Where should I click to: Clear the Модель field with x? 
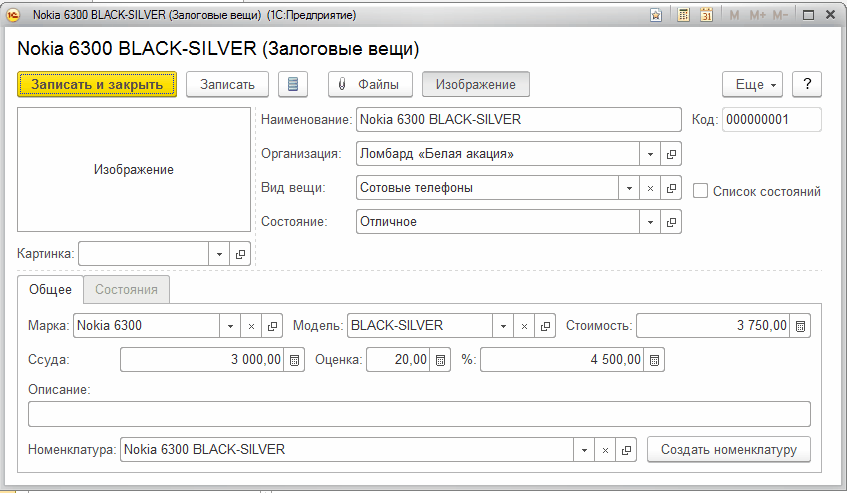pos(524,326)
